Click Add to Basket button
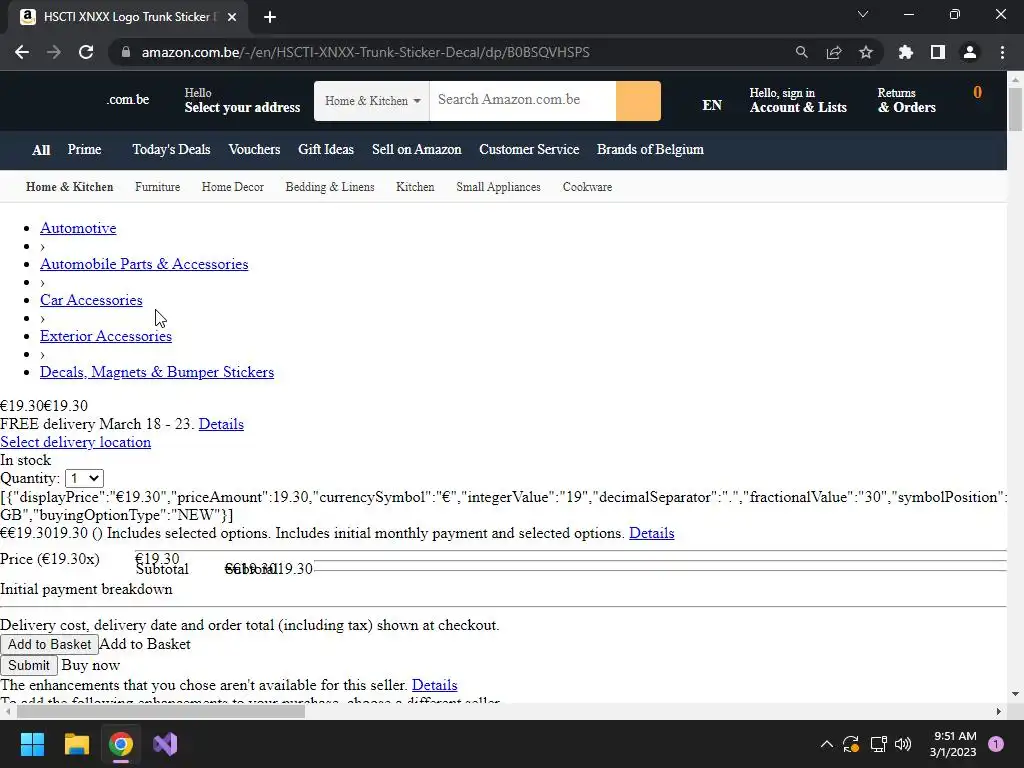Screen dimensions: 1024x768 (x=50, y=645)
